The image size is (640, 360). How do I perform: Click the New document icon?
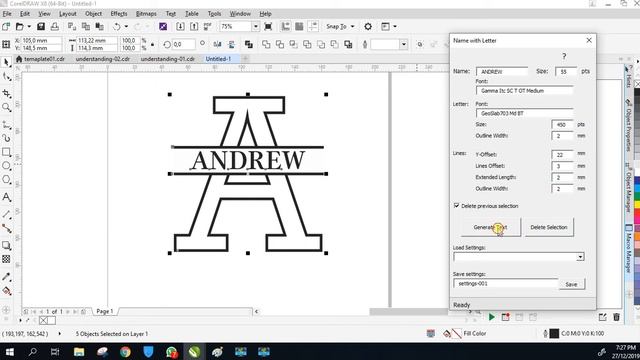click(6, 27)
